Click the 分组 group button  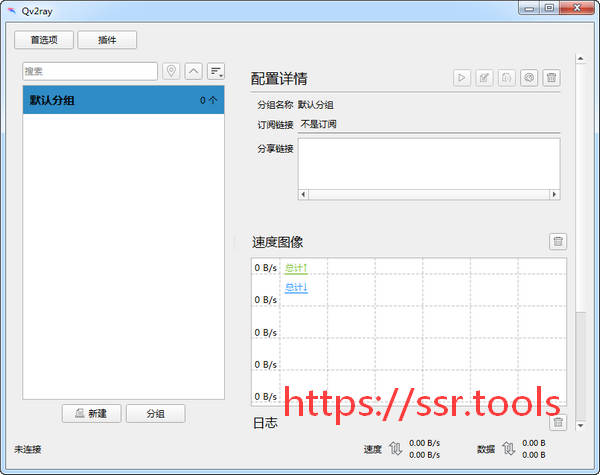(x=155, y=413)
